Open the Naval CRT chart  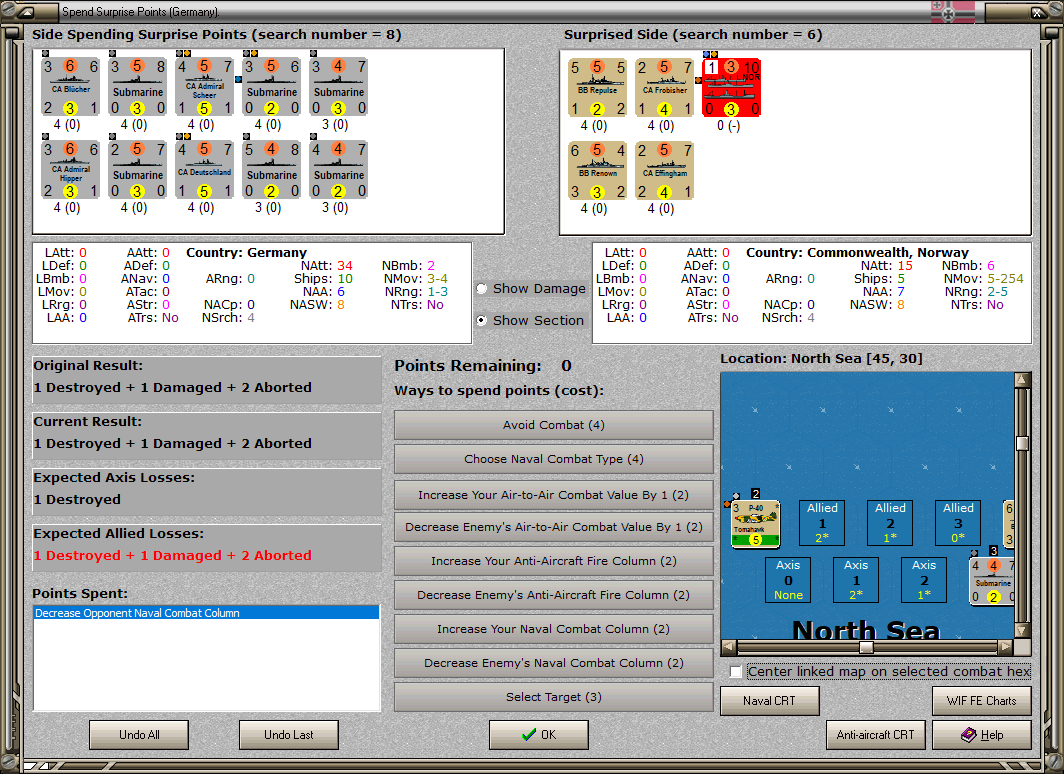point(770,701)
